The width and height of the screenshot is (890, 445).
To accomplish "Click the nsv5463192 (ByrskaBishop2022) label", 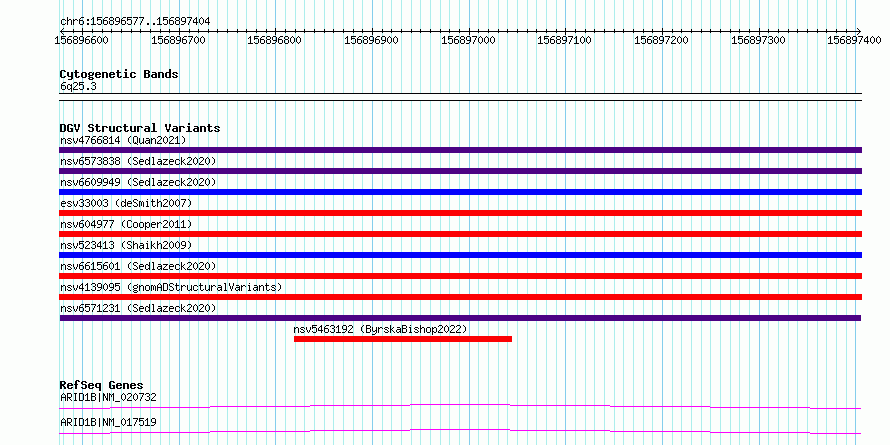I will click(380, 329).
